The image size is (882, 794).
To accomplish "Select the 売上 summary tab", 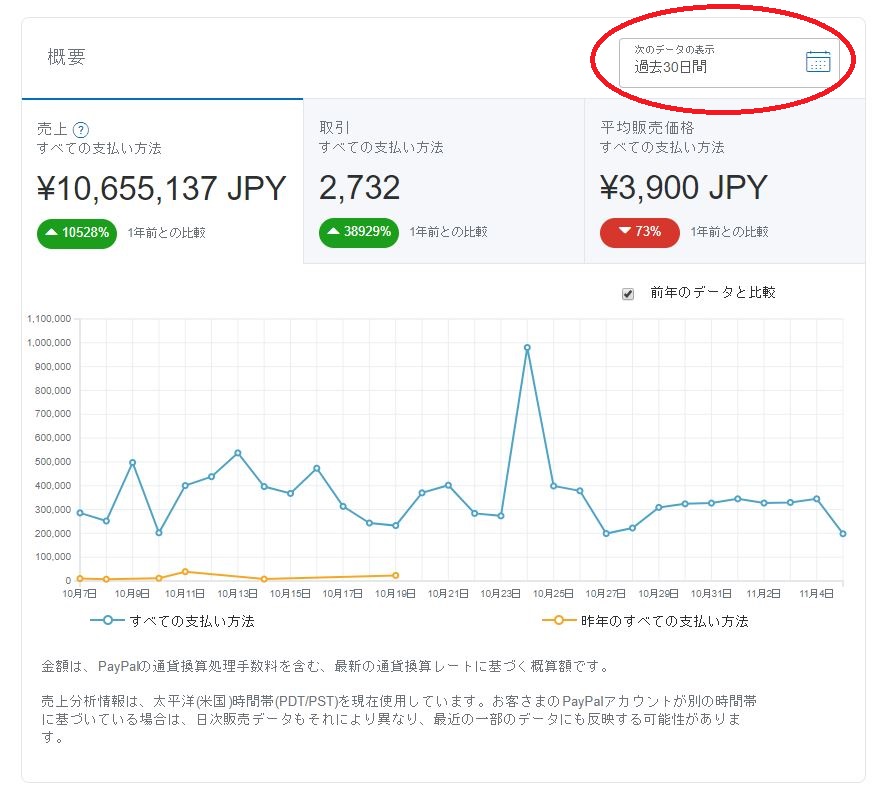I will [x=163, y=181].
